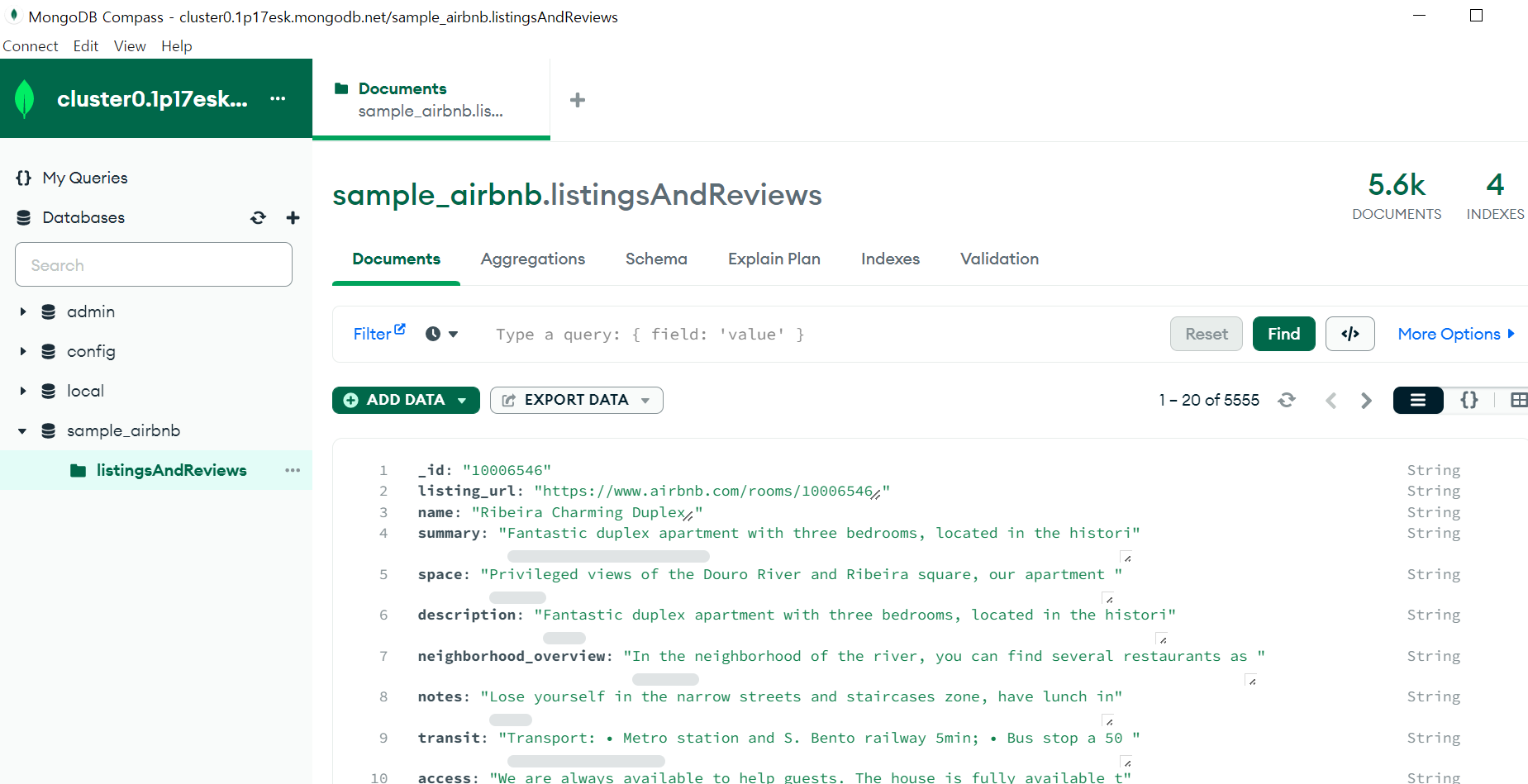Switch to the Validation tab
This screenshot has height=784, width=1528.
[999, 259]
